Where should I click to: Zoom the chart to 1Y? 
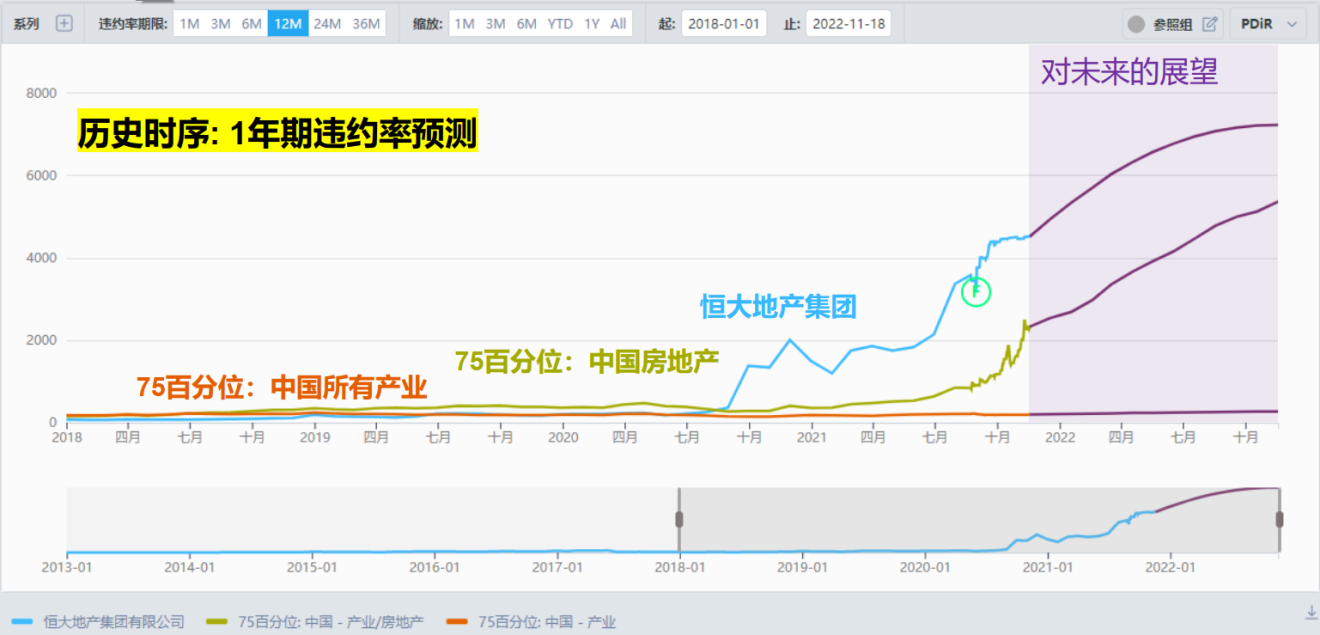[x=592, y=24]
